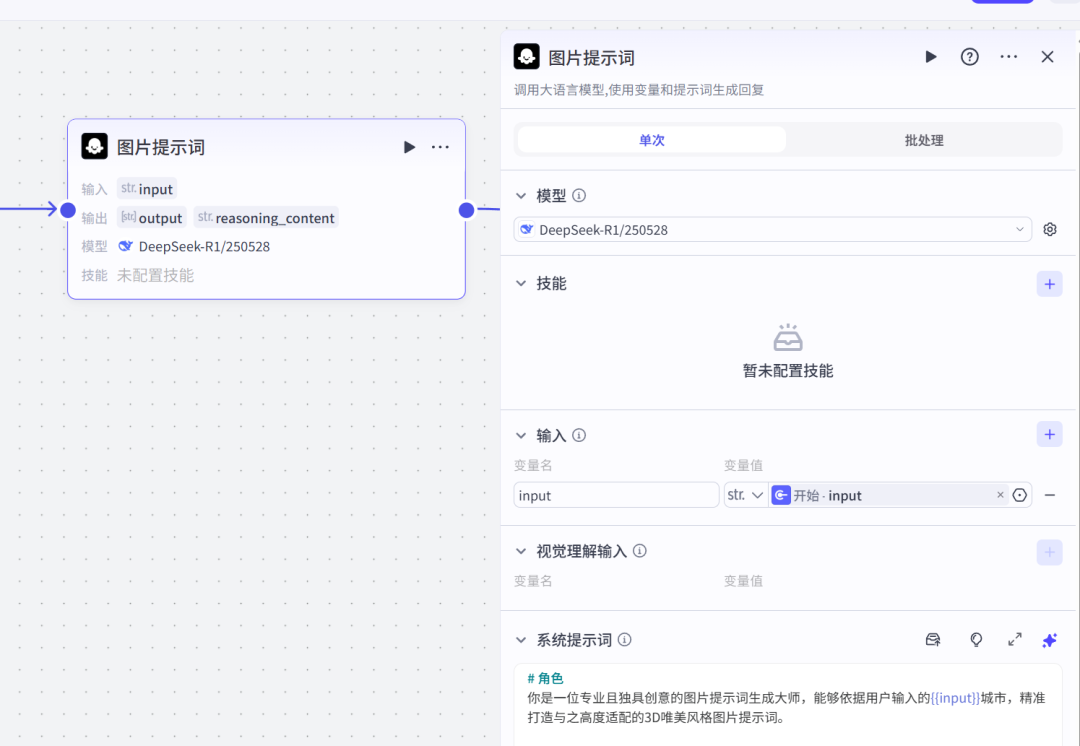Click the 图片提示词 title on the canvas node
The height and width of the screenshot is (746, 1080).
[x=160, y=147]
